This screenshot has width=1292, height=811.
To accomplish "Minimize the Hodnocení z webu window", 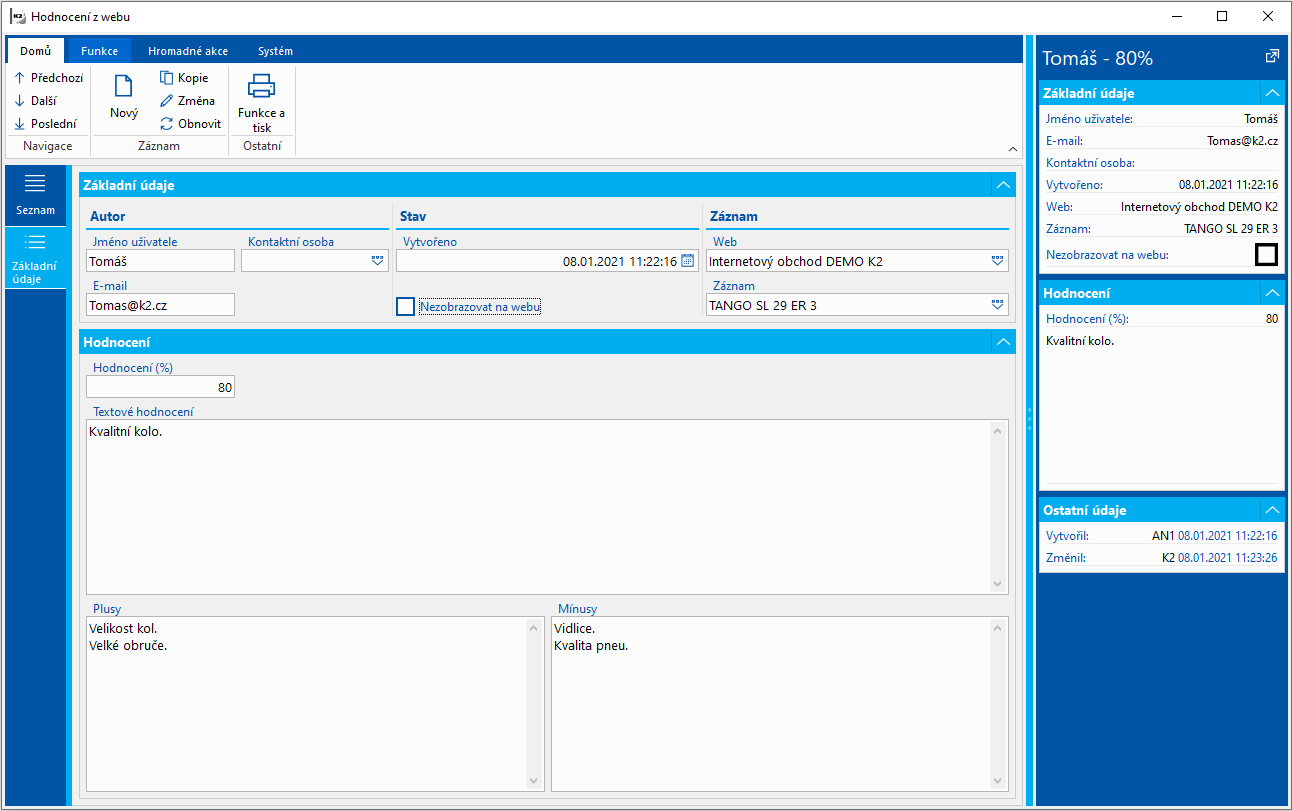I will pos(1177,16).
